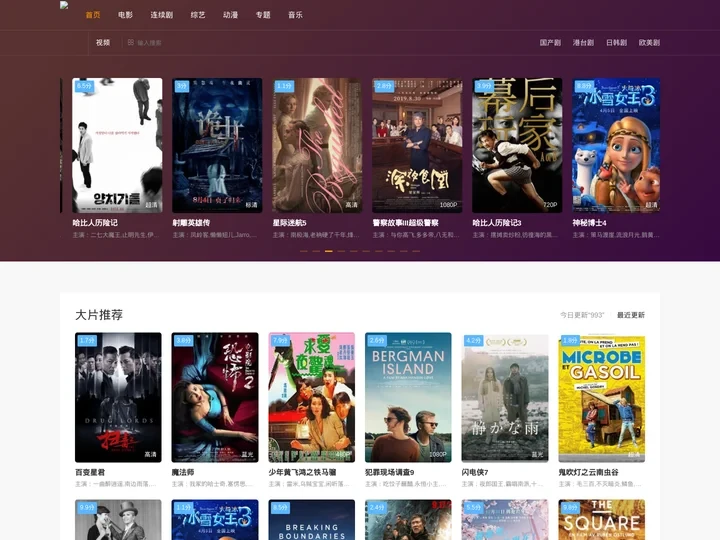Screen dimensions: 720x540
Task: Open the 神秘博士4 carousel poster
Action: click(x=616, y=145)
